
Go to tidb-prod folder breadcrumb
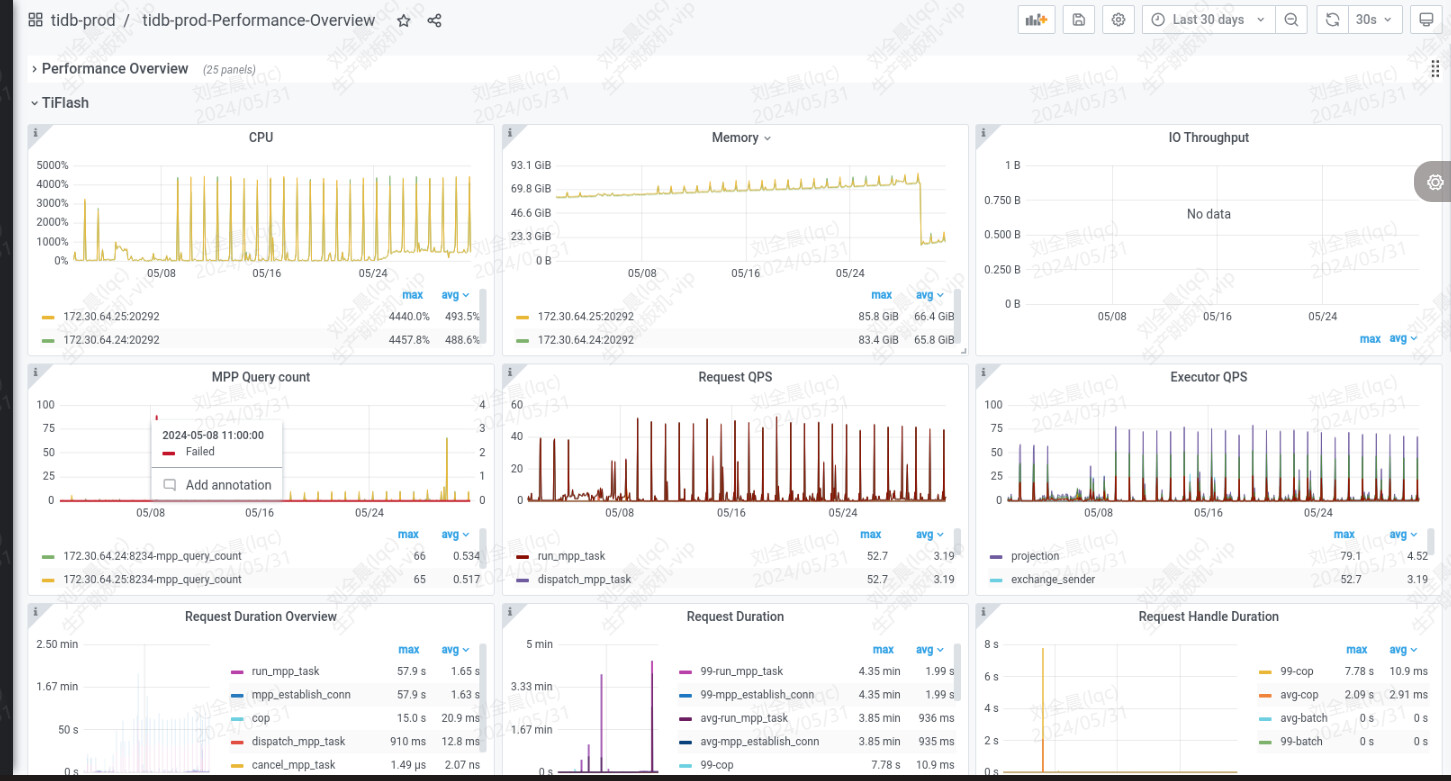point(83,20)
